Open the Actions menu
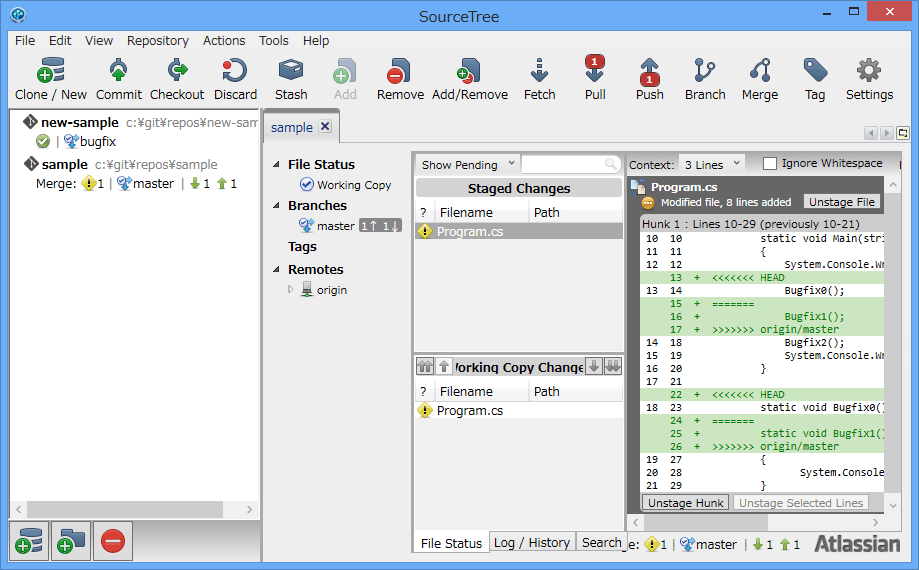The height and width of the screenshot is (570, 919). coord(224,40)
